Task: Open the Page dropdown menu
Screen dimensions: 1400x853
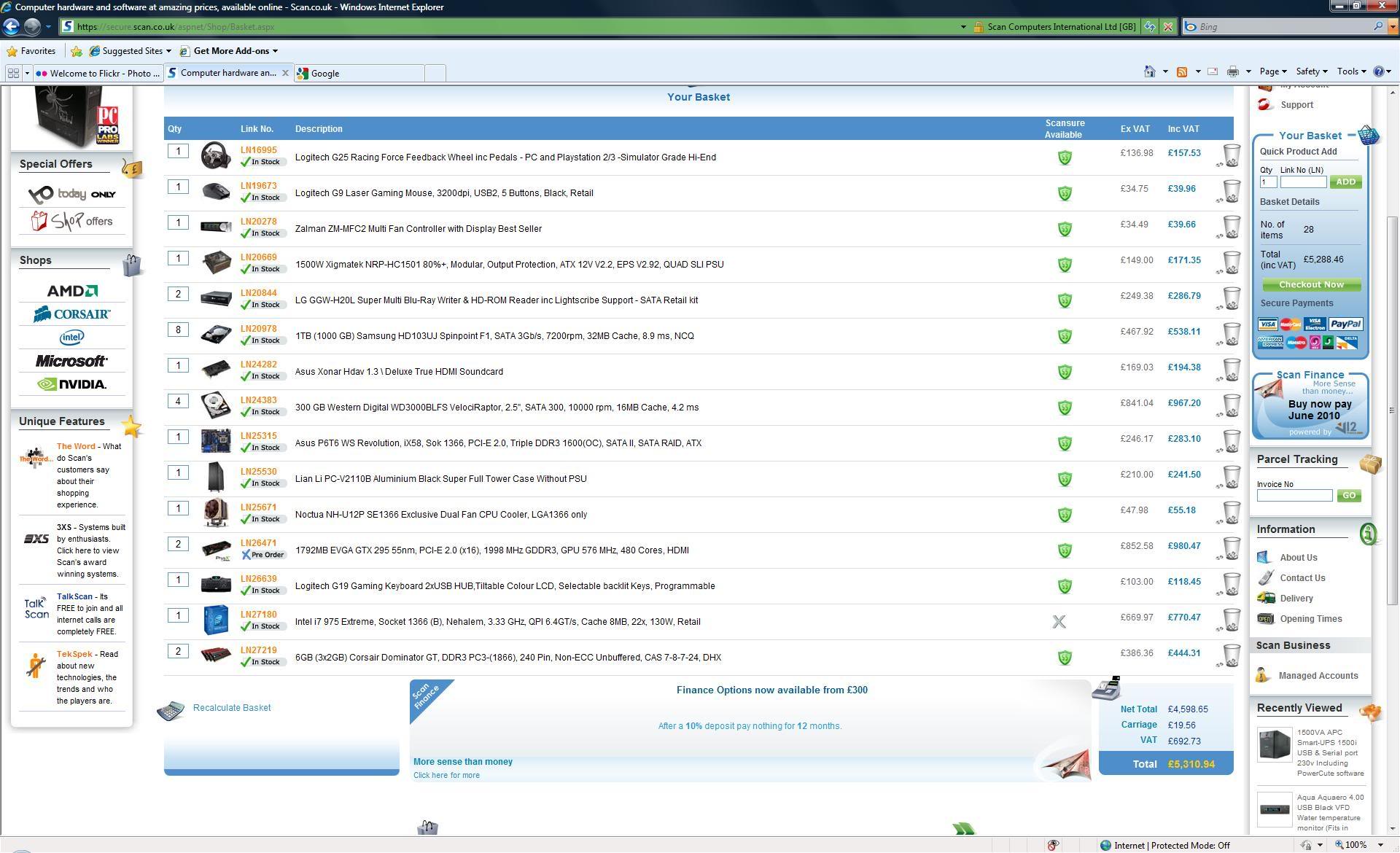Action: pos(1272,71)
